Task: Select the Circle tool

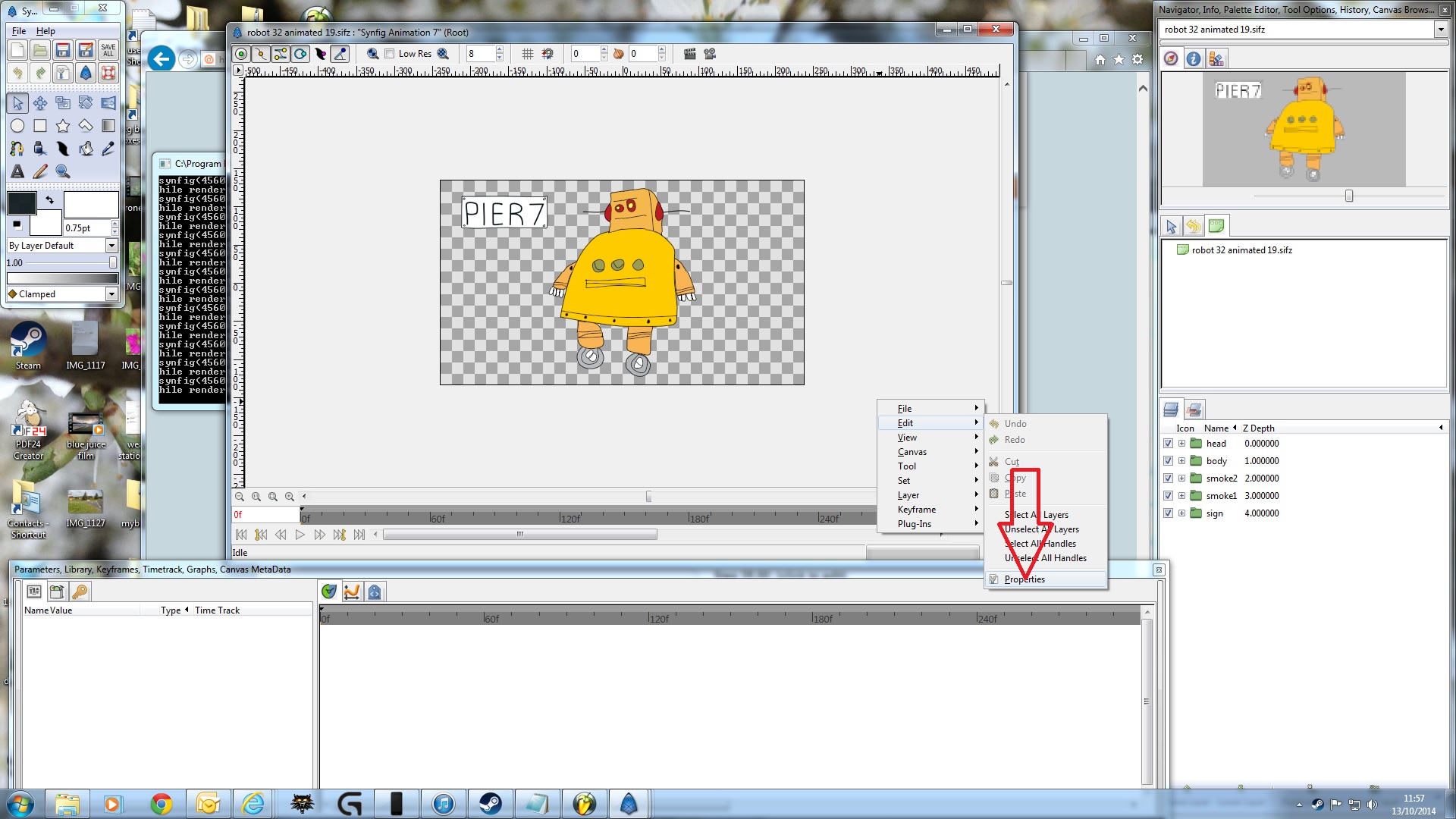Action: (17, 126)
